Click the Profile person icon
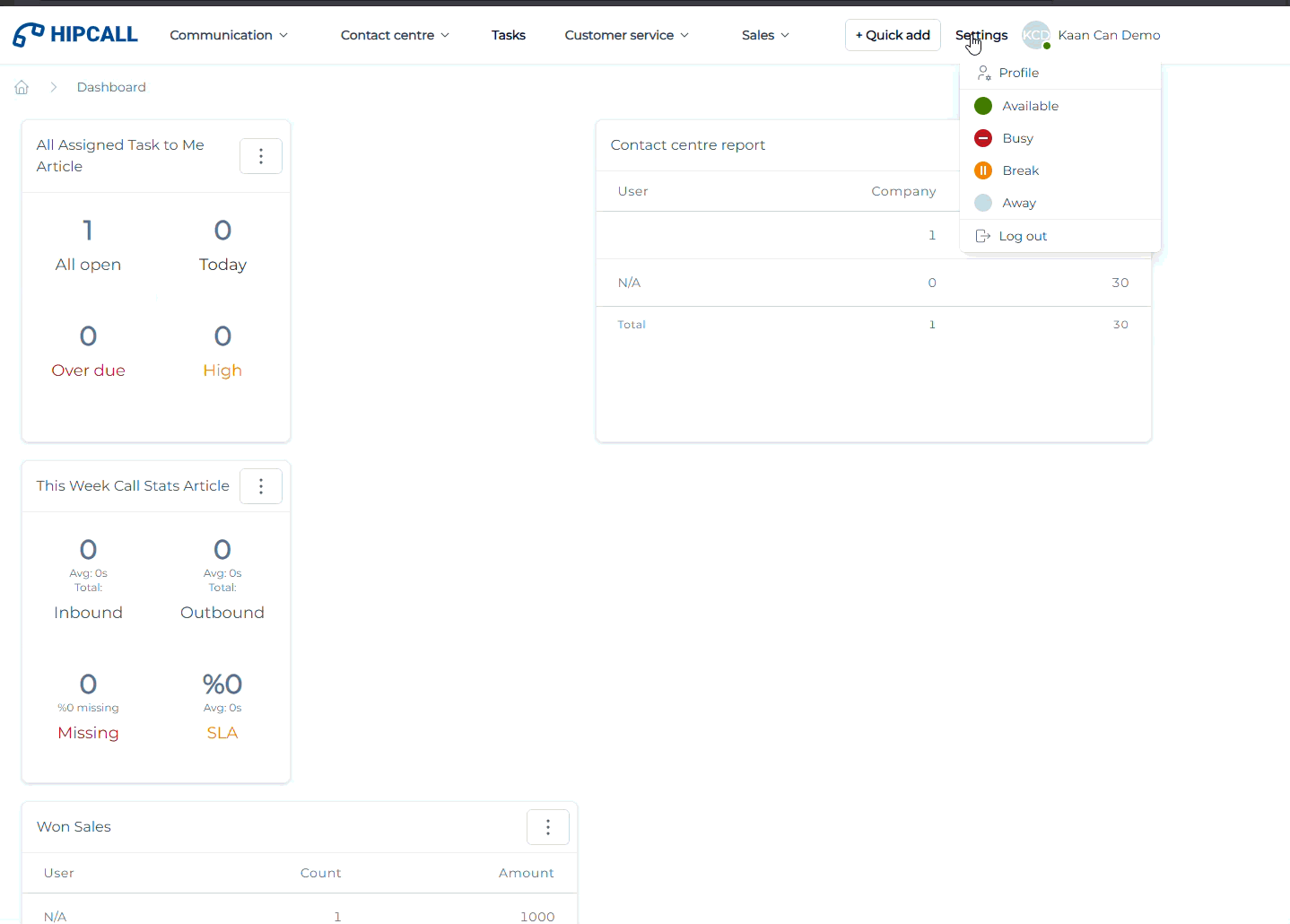 [x=984, y=73]
